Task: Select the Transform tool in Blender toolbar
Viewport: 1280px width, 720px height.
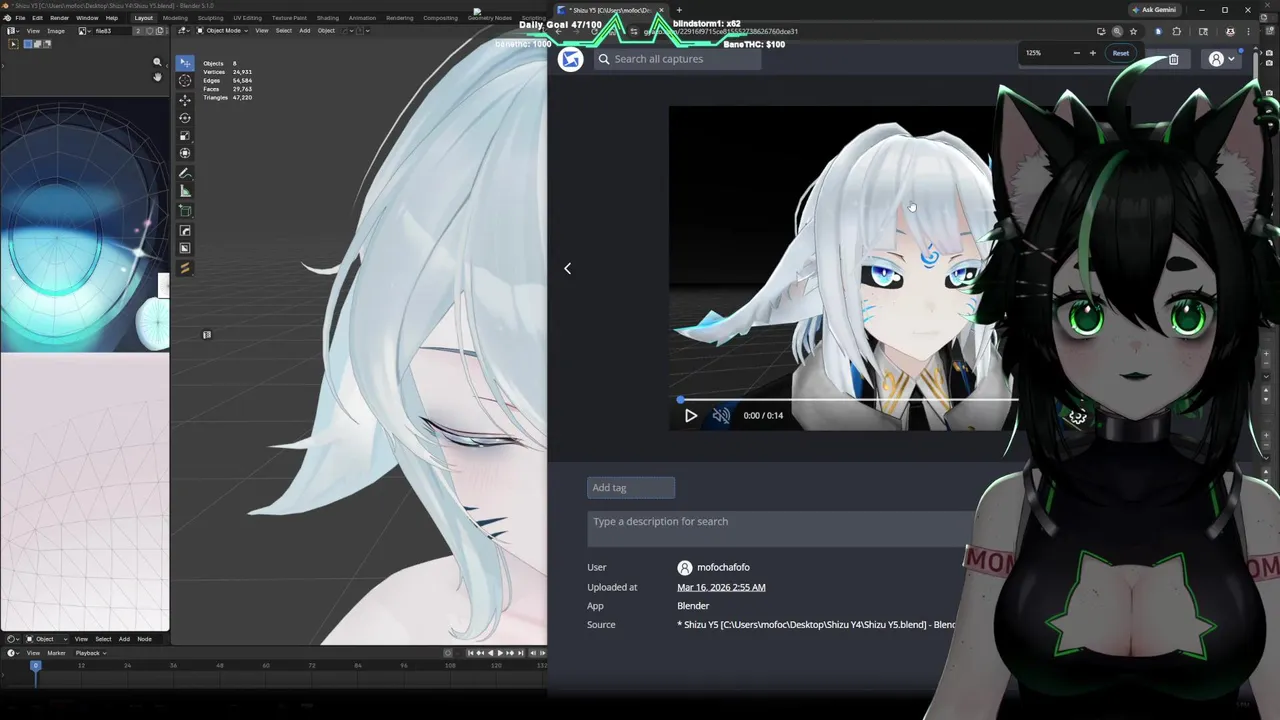Action: [185, 153]
